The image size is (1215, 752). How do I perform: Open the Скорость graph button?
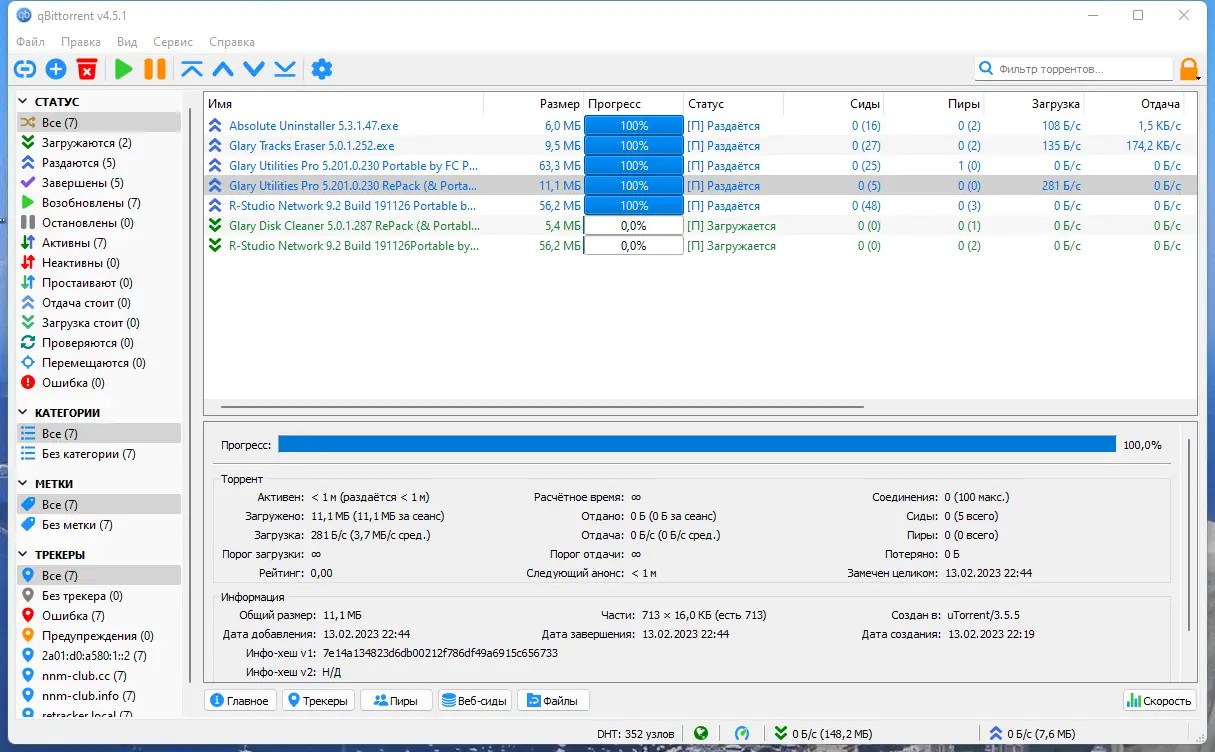[1160, 701]
